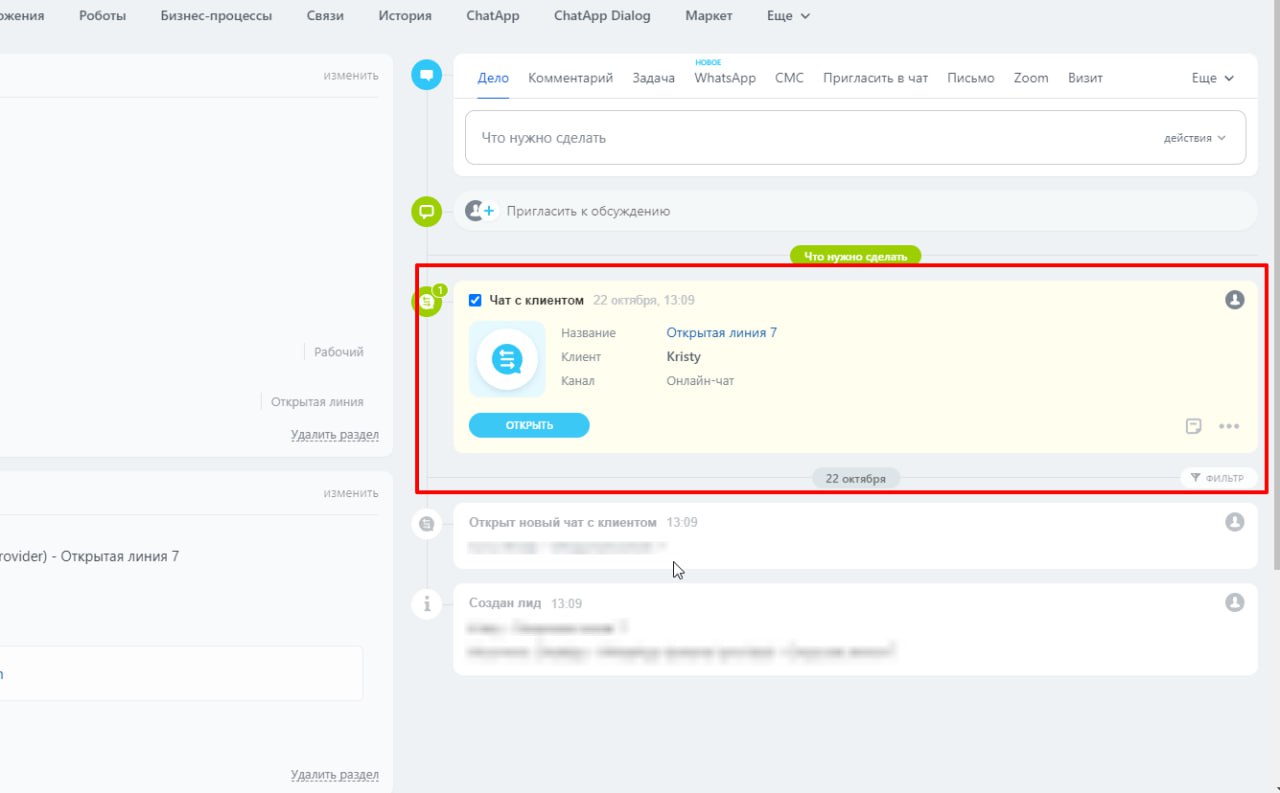Click the Что нужно сделать input field

[855, 138]
